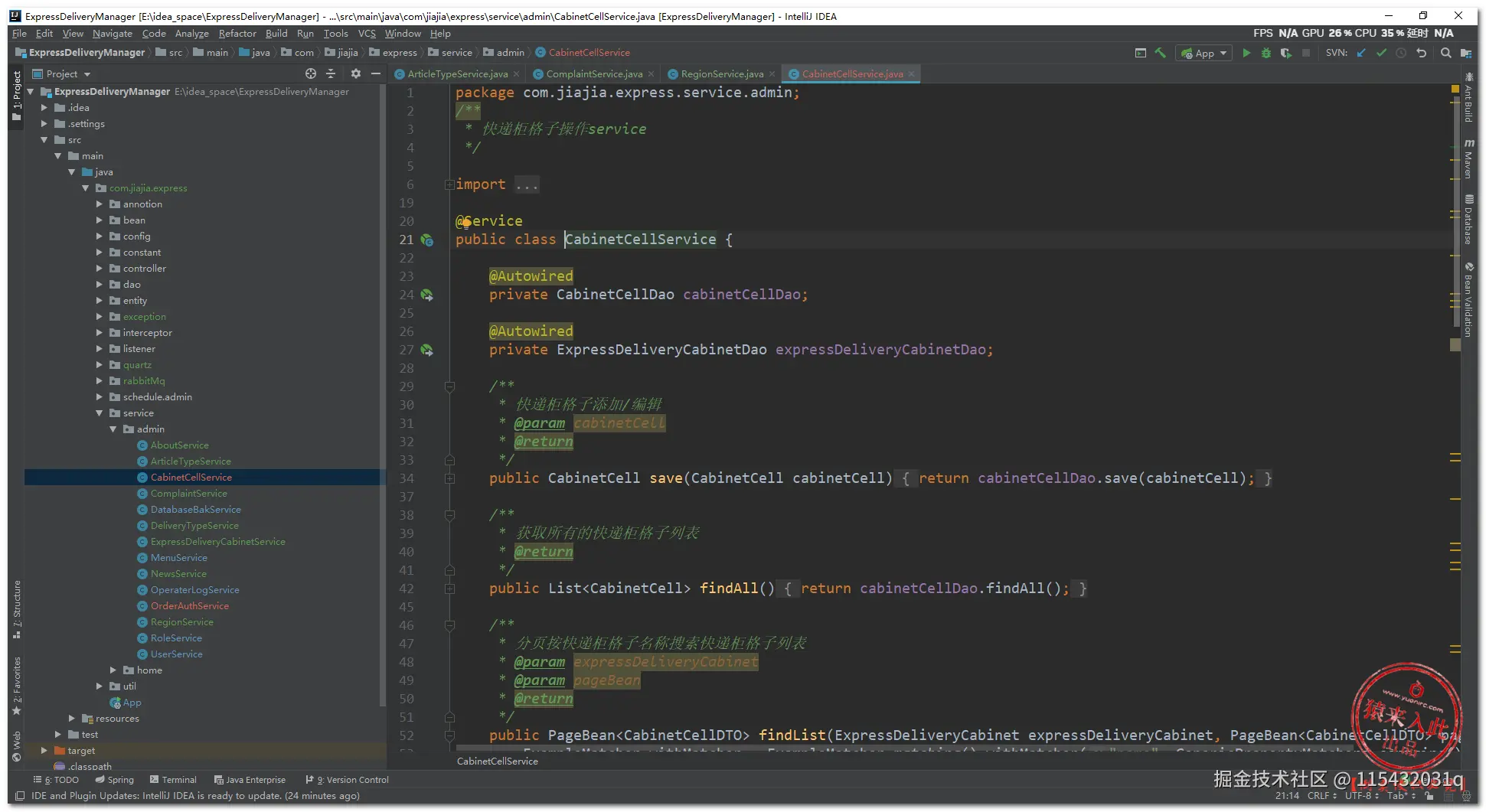This screenshot has height=812, width=1486.
Task: Open Search Everywhere magnifier icon
Action: coord(1445,53)
